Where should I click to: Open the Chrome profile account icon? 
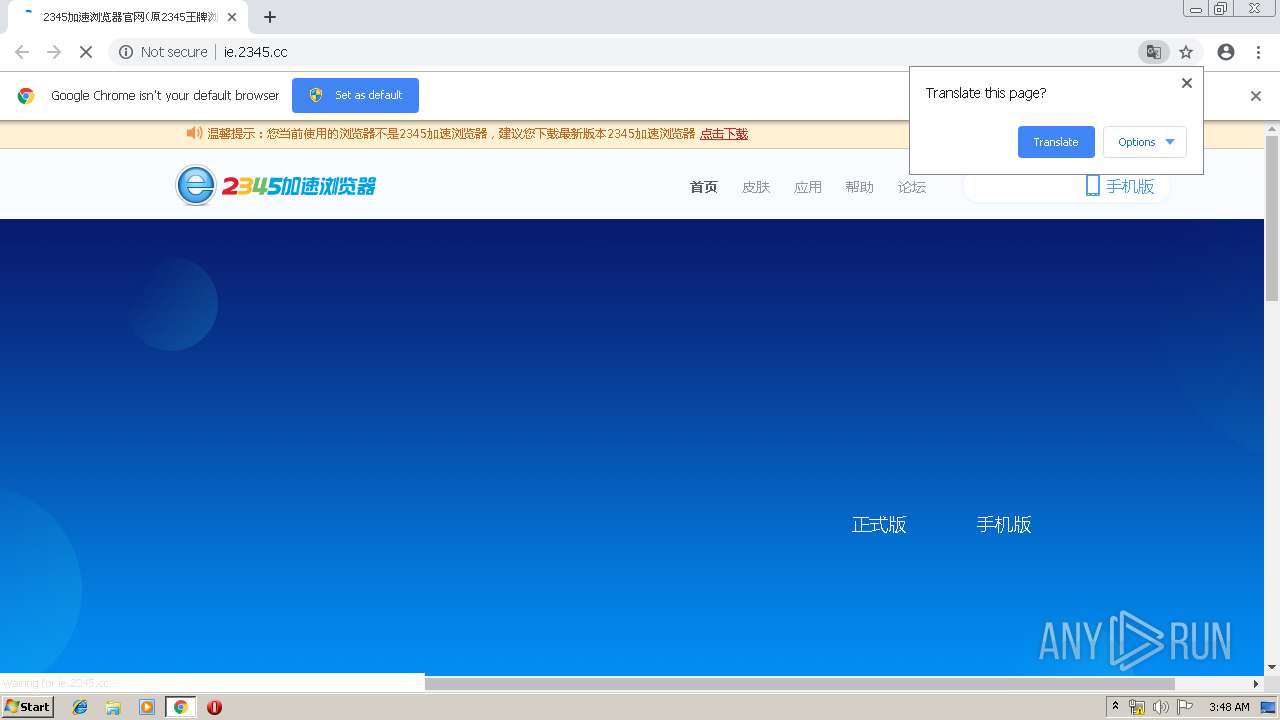(x=1226, y=52)
